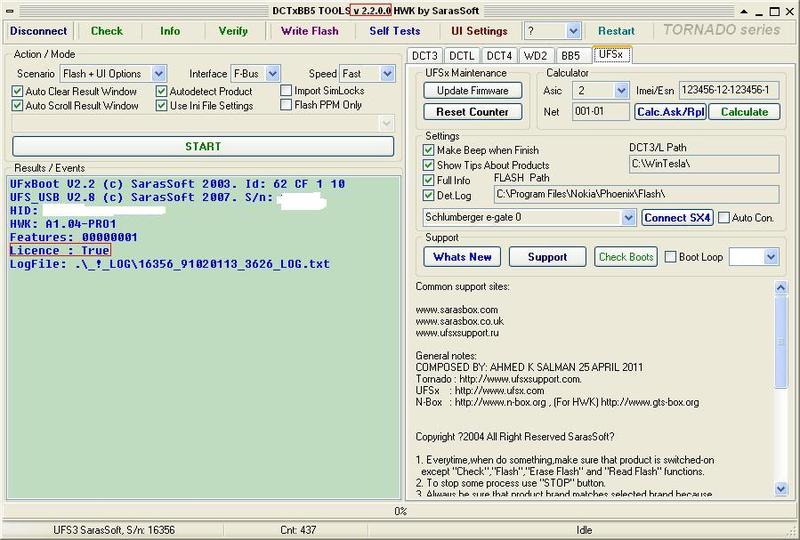Open Schlumberger e-gate 0 dropdown
This screenshot has height=540, width=800.
(628, 218)
